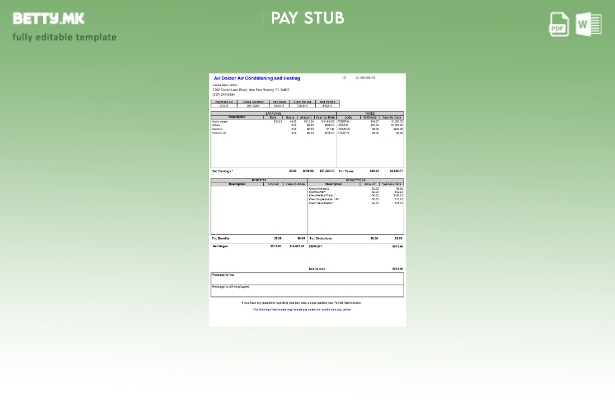Open the pay stub document thumbnail
Screen dimensions: 615x400
(307, 200)
